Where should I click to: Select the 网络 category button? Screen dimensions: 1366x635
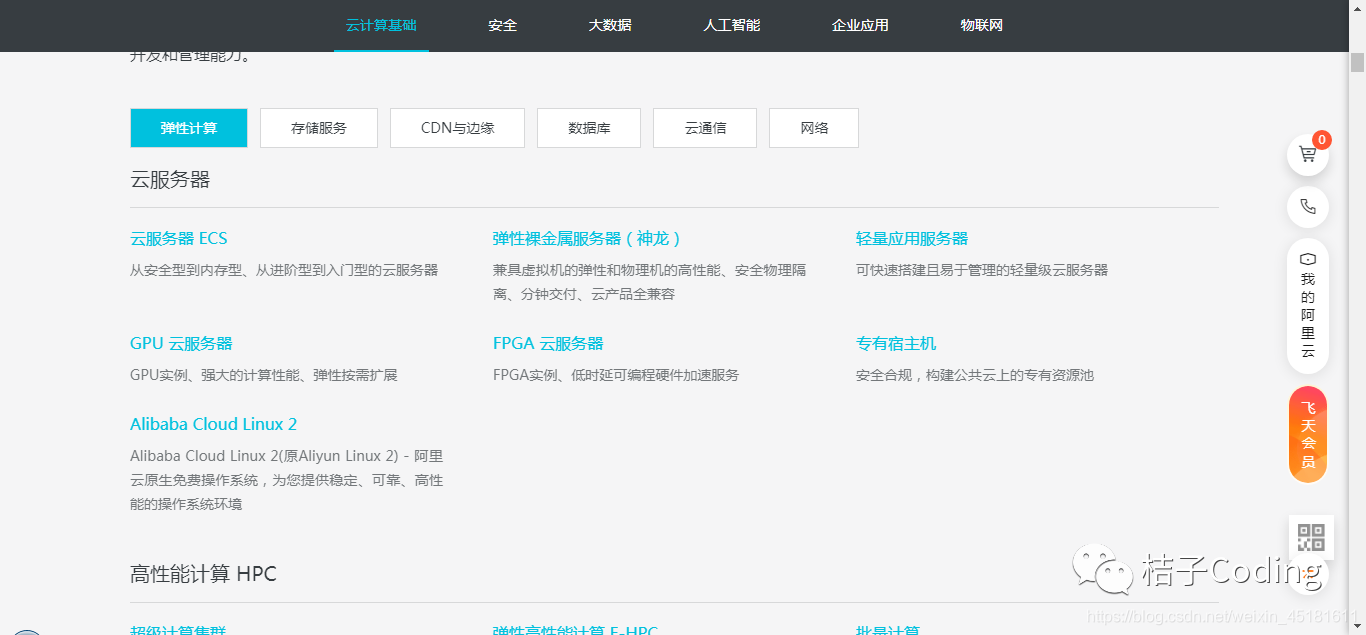pyautogui.click(x=814, y=128)
